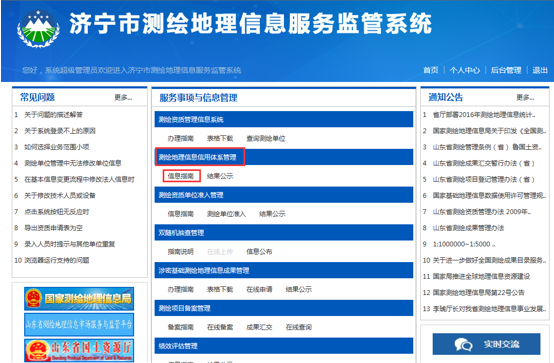Click 成果汇交 link

tap(259, 327)
